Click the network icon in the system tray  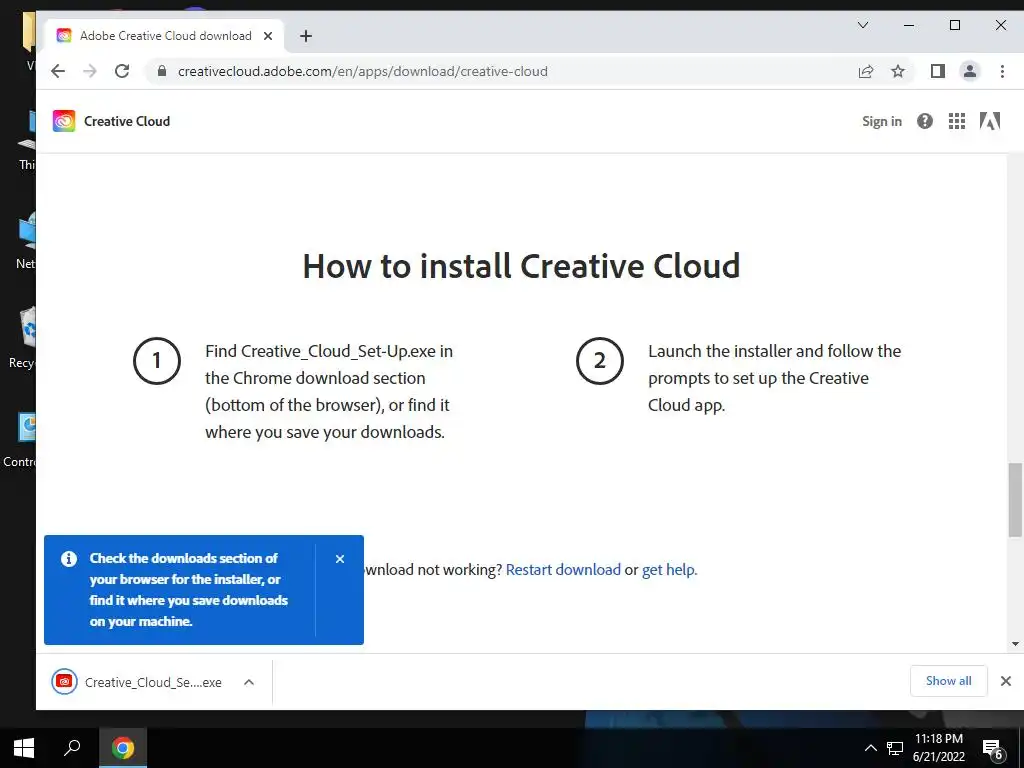[895, 748]
